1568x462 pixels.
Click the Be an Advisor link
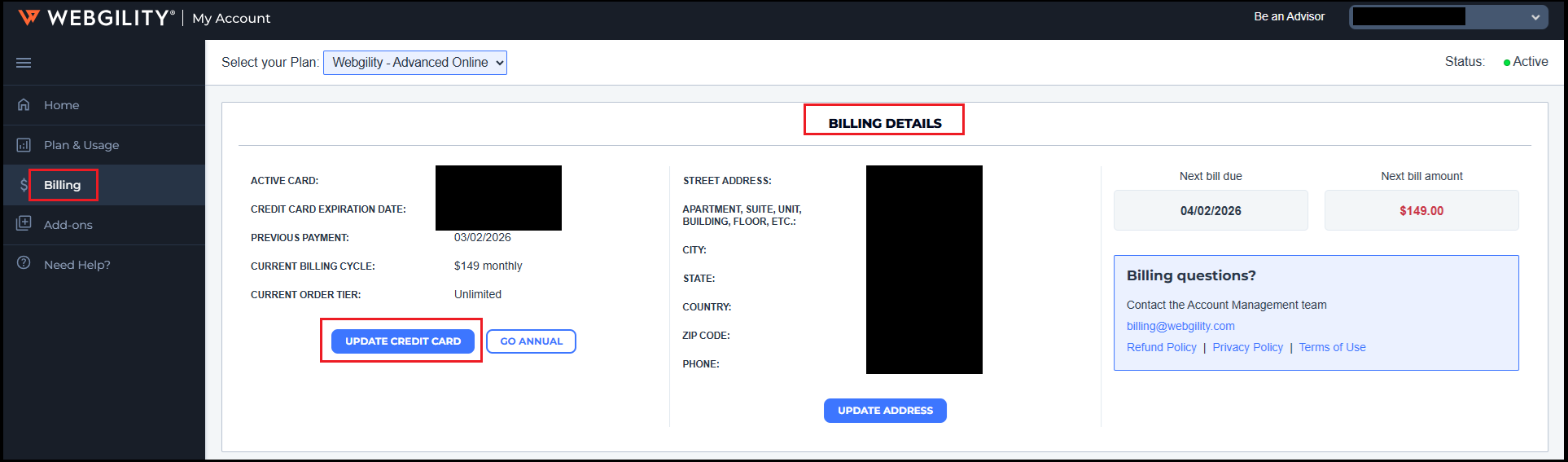point(1289,16)
